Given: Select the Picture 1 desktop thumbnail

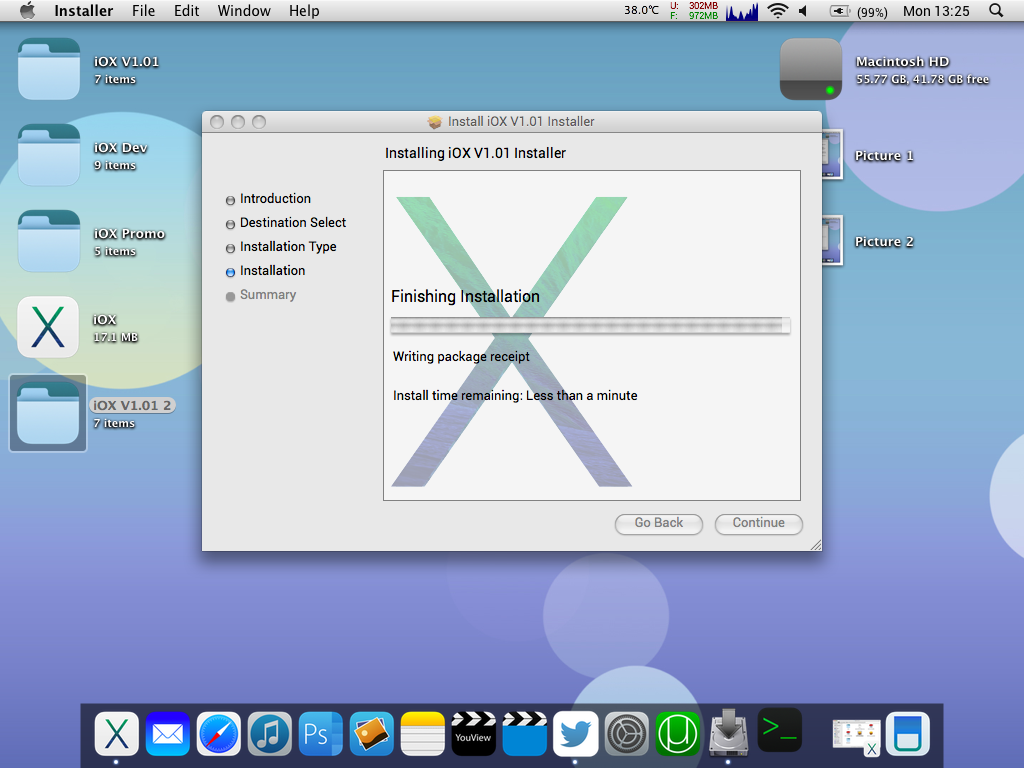Looking at the screenshot, I should tap(832, 155).
